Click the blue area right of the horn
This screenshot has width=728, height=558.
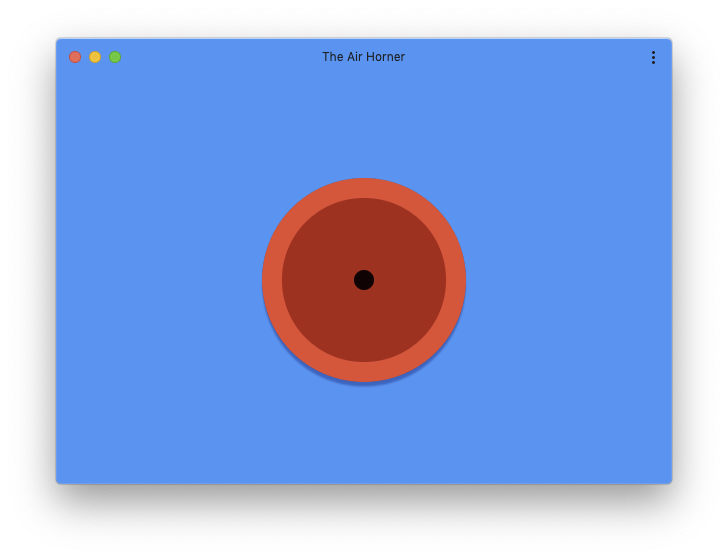tap(569, 280)
